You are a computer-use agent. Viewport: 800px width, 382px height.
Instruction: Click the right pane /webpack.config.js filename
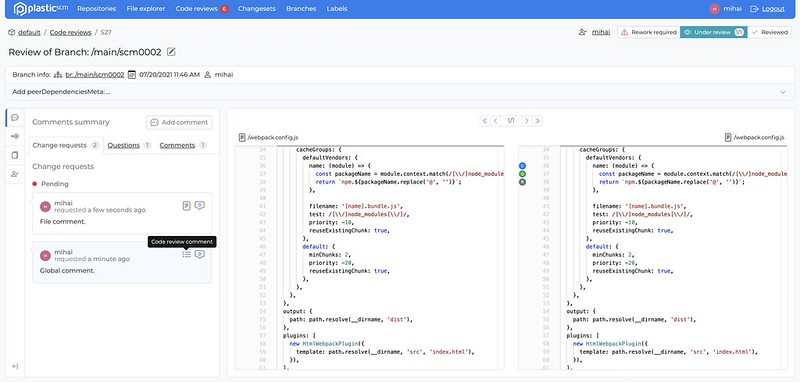[759, 137]
